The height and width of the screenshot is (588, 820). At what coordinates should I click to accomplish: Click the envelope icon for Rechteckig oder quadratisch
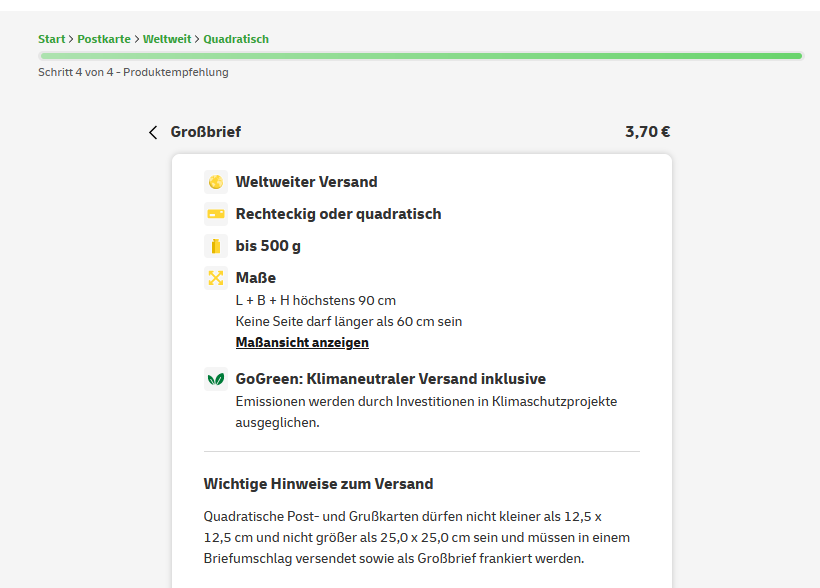[x=216, y=214]
